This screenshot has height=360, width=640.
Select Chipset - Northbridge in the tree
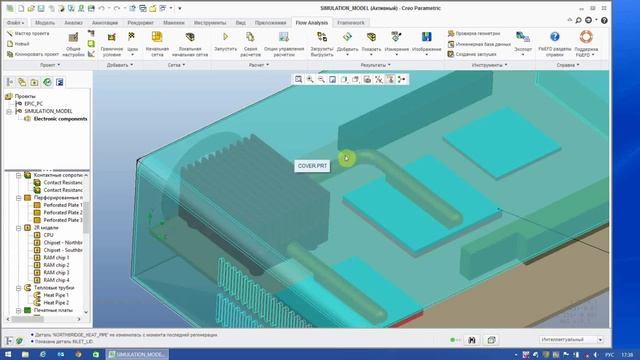(x=62, y=242)
